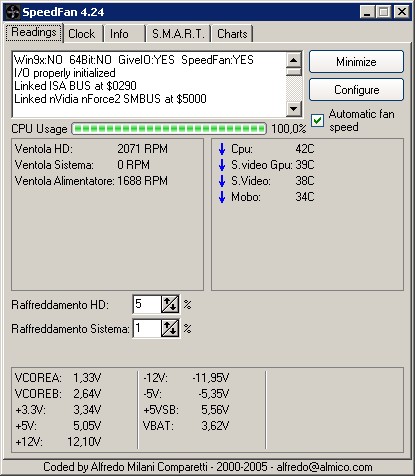Click the '-11,95V' voltage value
The width and height of the screenshot is (415, 476).
click(x=211, y=378)
